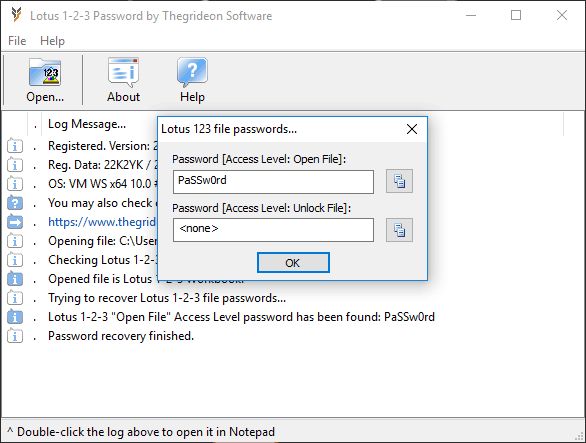Image resolution: width=586 pixels, height=443 pixels.
Task: Select the 'Open File Access Level password found' log line
Action: [x=241, y=317]
